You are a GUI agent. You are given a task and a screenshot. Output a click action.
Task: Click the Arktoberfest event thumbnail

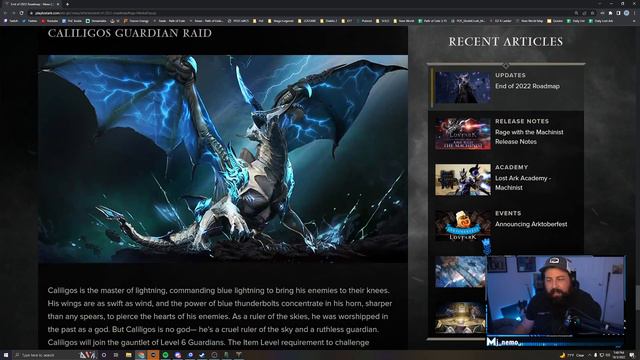tap(462, 226)
